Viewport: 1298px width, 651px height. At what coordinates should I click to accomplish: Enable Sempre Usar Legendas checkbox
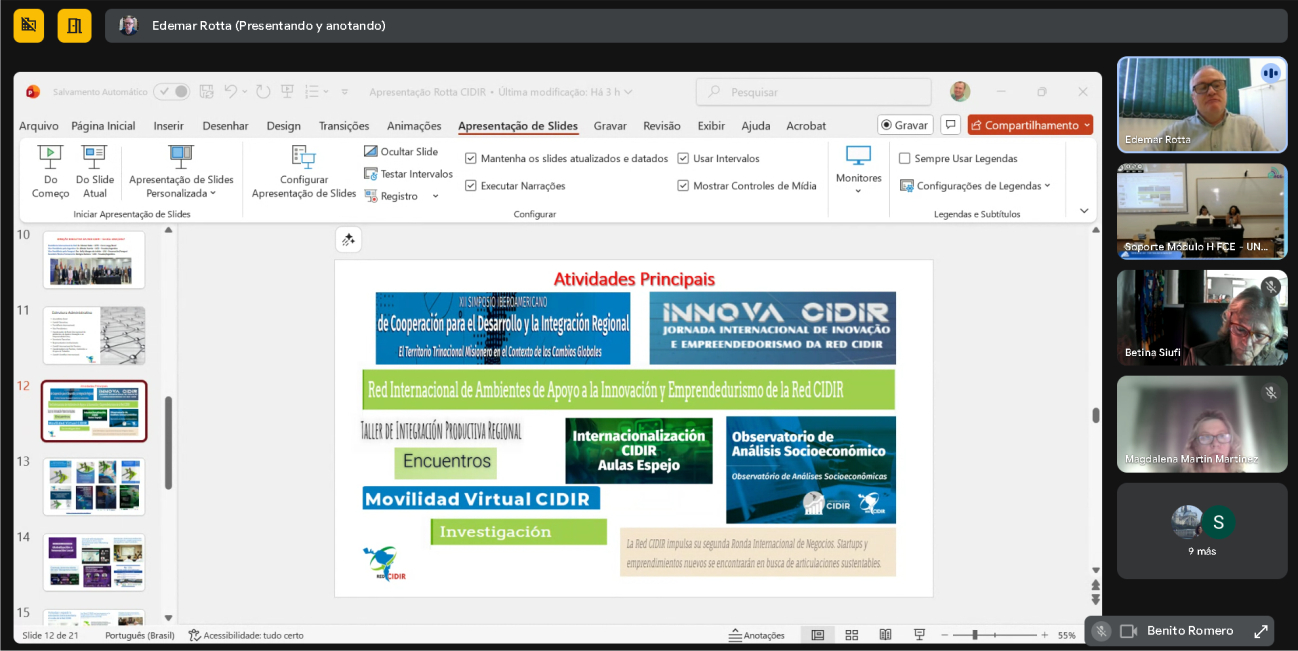click(905, 159)
